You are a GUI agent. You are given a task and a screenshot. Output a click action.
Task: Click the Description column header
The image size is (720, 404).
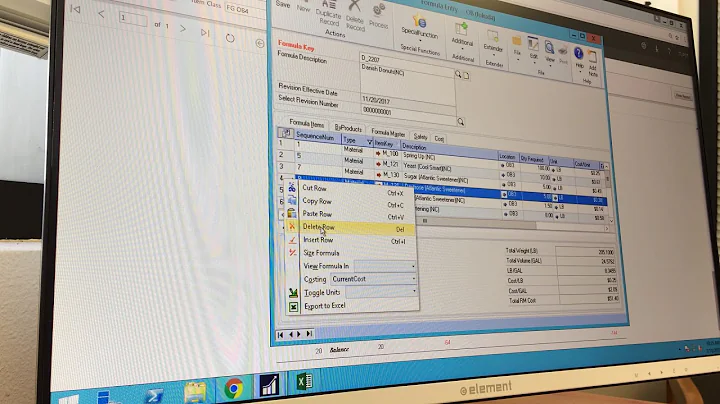tap(448, 149)
